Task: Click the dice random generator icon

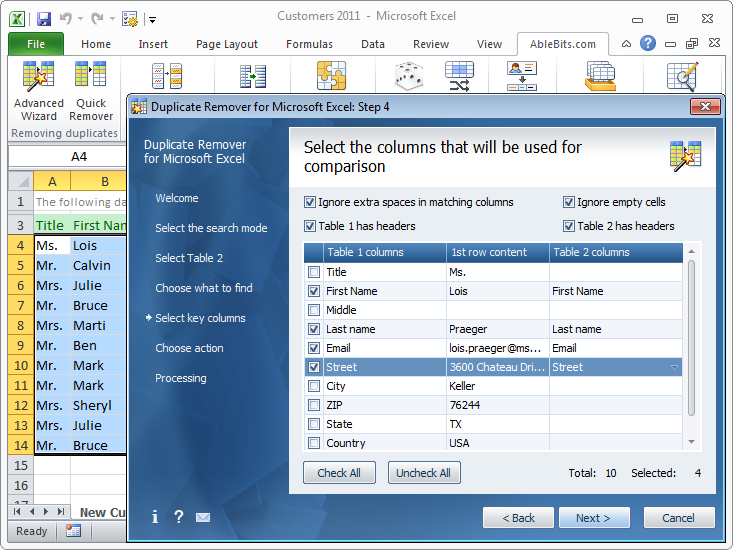Action: pos(409,76)
